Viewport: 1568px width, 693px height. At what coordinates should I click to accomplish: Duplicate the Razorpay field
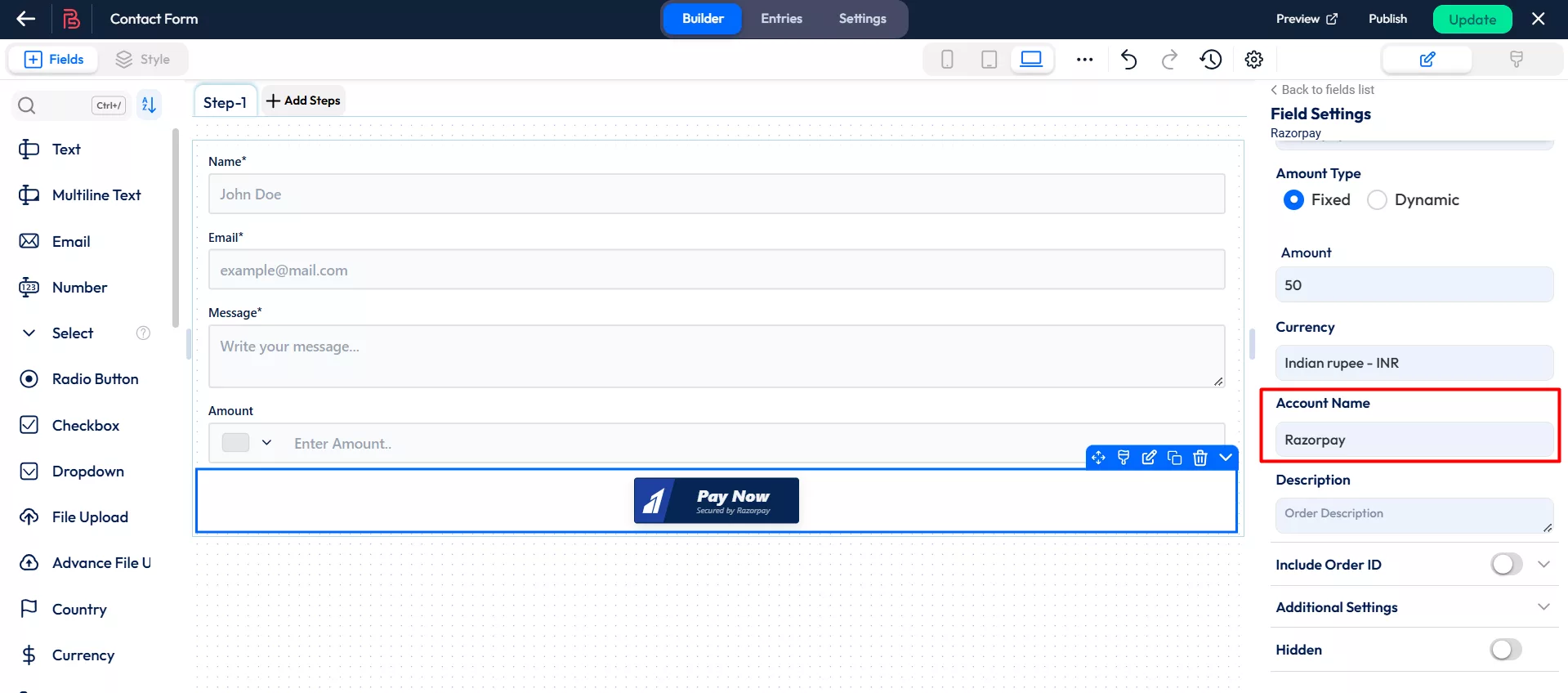point(1174,458)
